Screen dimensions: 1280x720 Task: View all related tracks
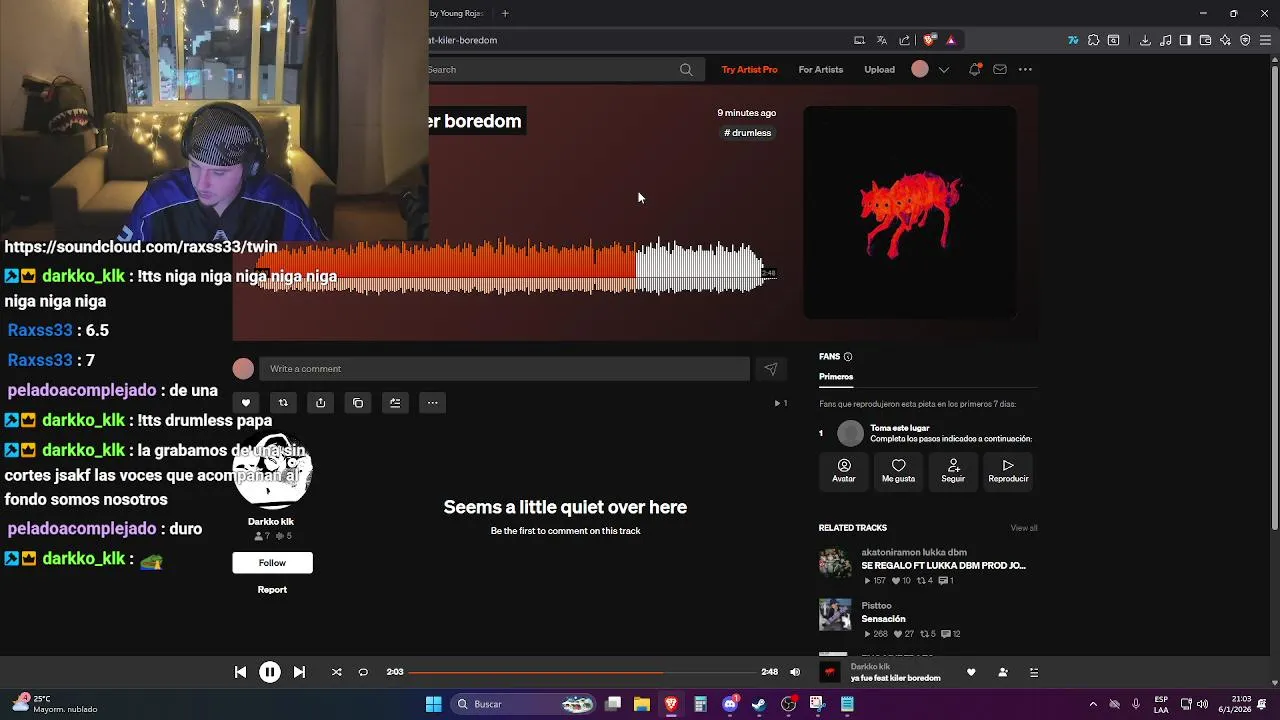point(1024,528)
